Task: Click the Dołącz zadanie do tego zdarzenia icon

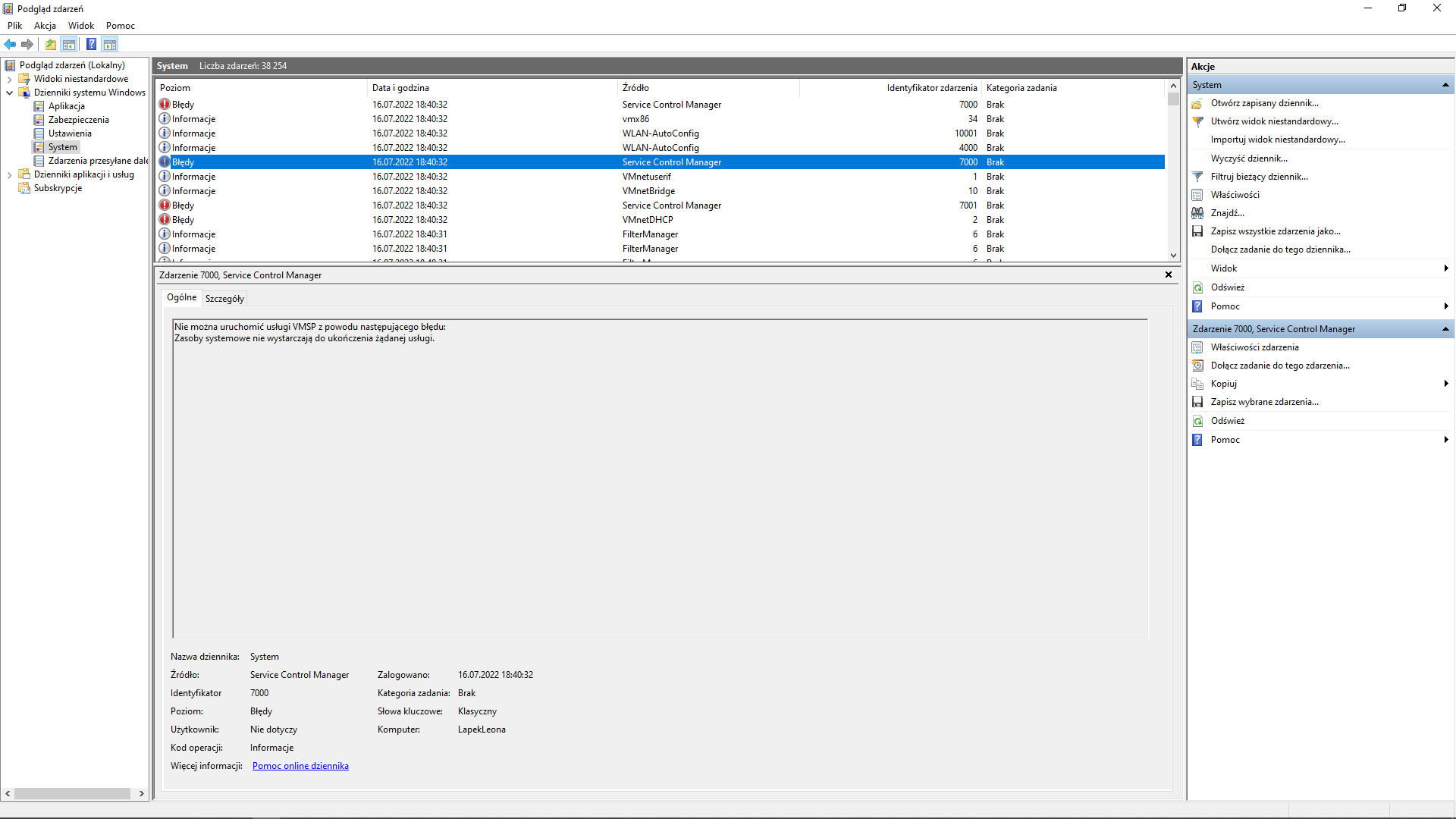Action: (1197, 366)
